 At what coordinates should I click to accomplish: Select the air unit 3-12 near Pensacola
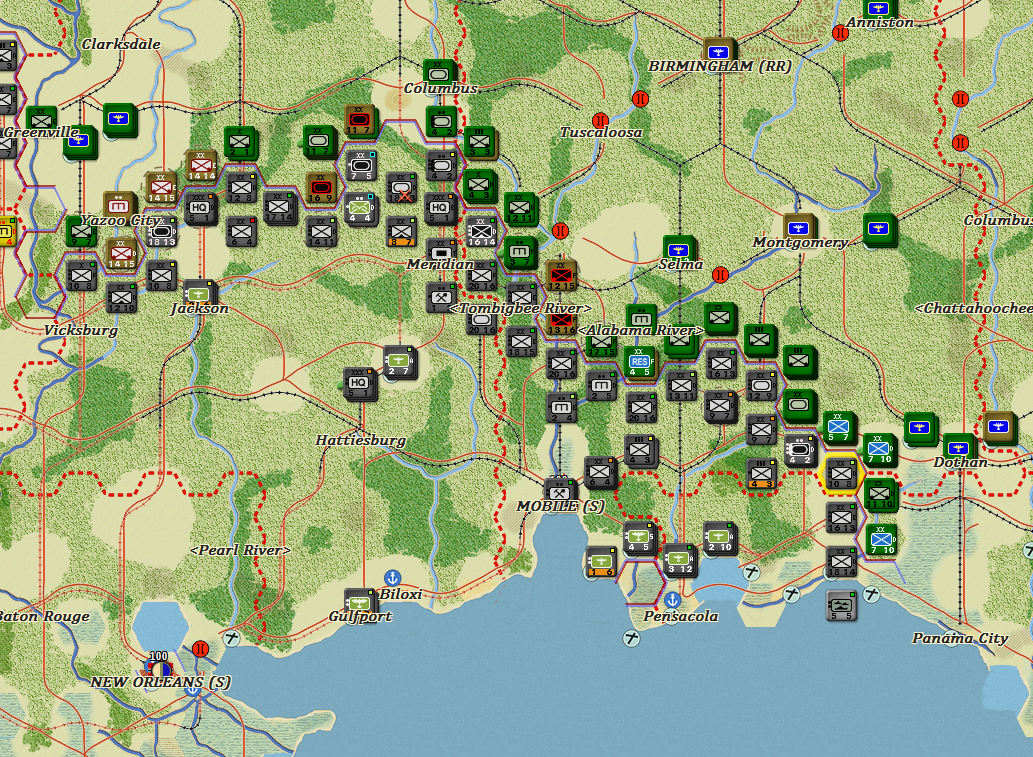pos(679,561)
